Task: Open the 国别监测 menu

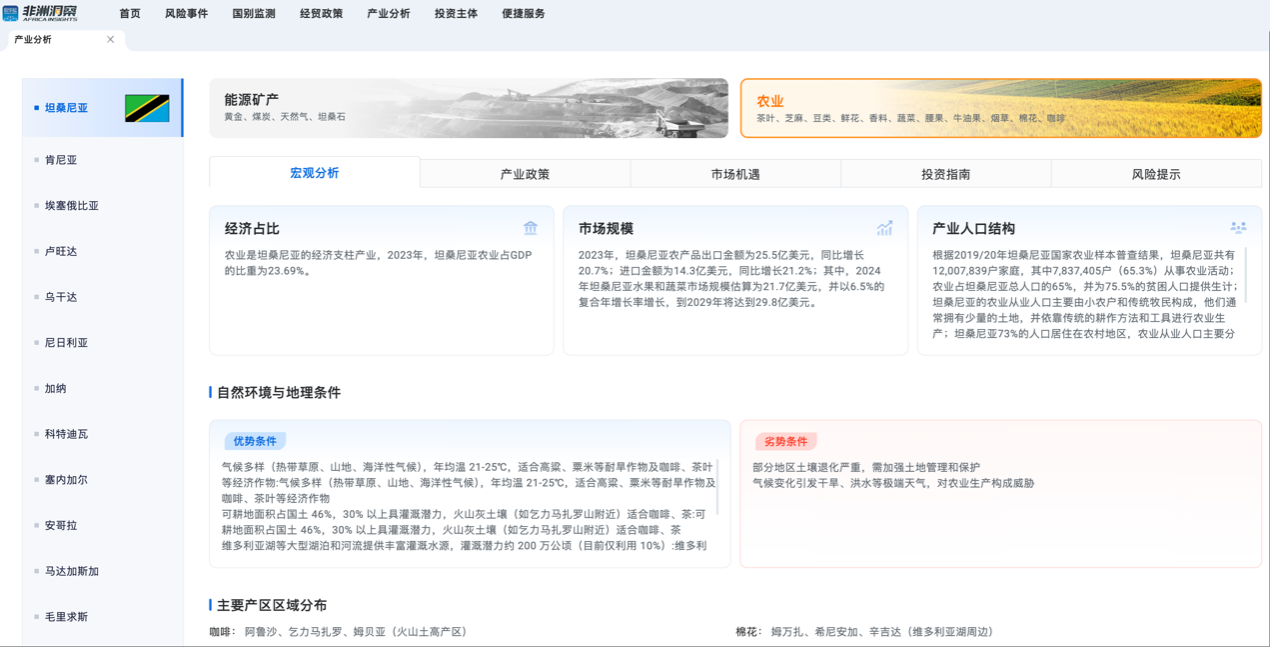Action: tap(253, 14)
